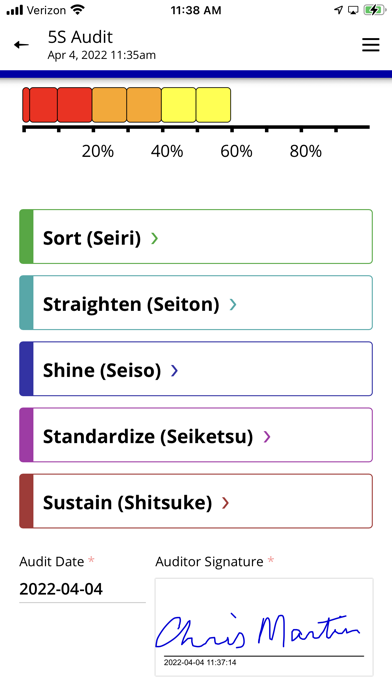Open the hamburger menu icon
Screen dimensions: 392x696
pos(371,44)
